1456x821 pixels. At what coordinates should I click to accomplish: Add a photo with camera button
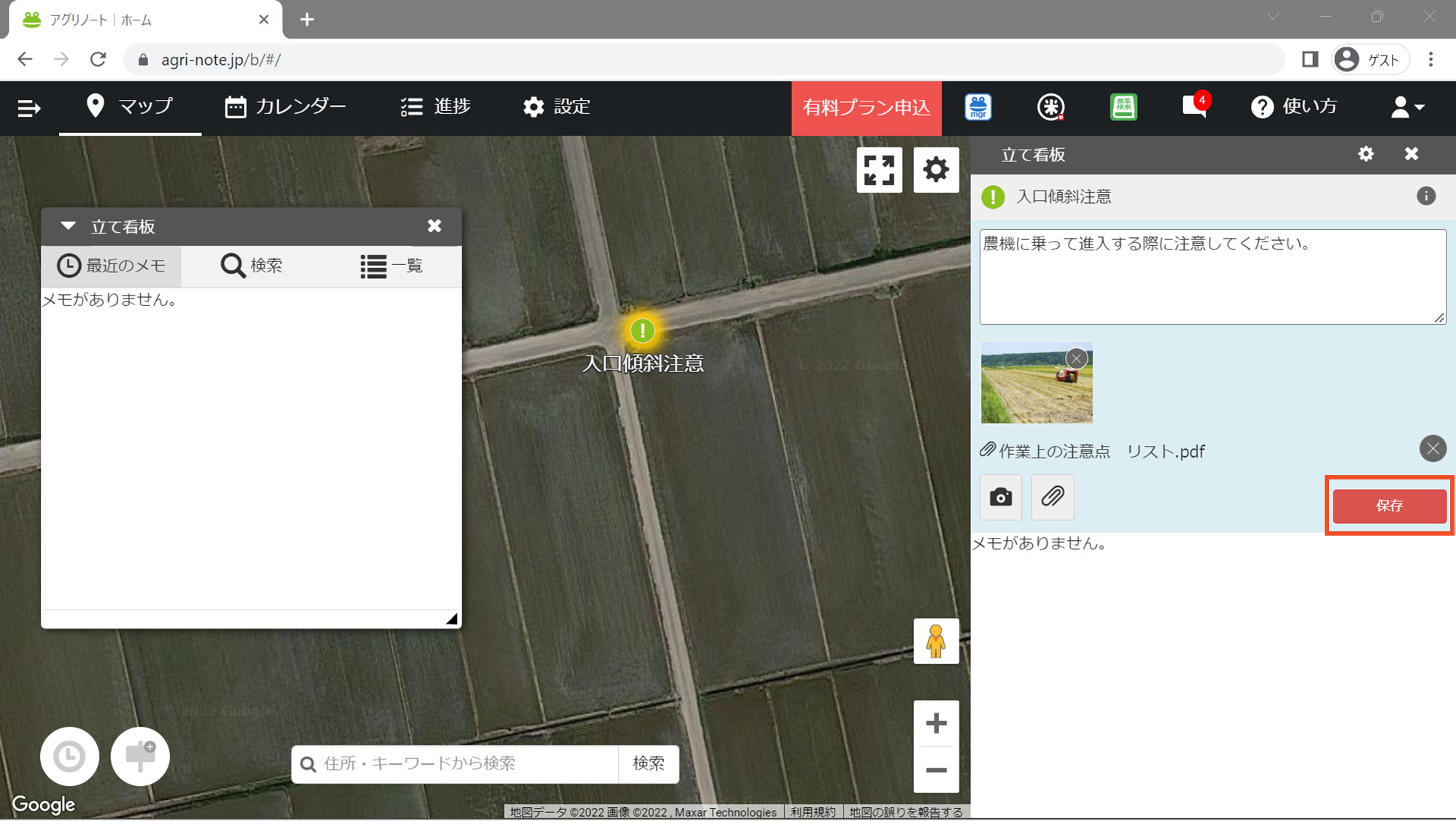[x=1001, y=498]
